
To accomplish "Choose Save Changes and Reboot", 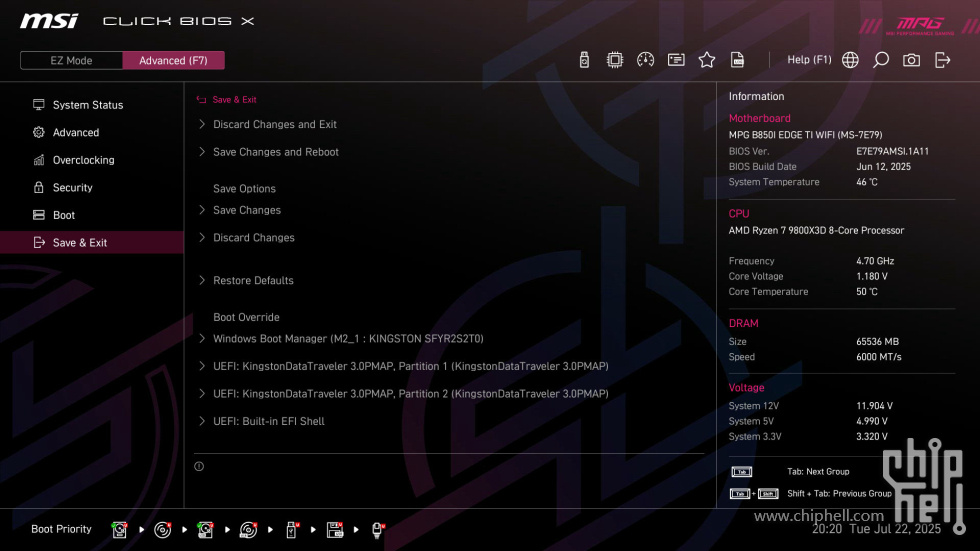I will point(276,152).
